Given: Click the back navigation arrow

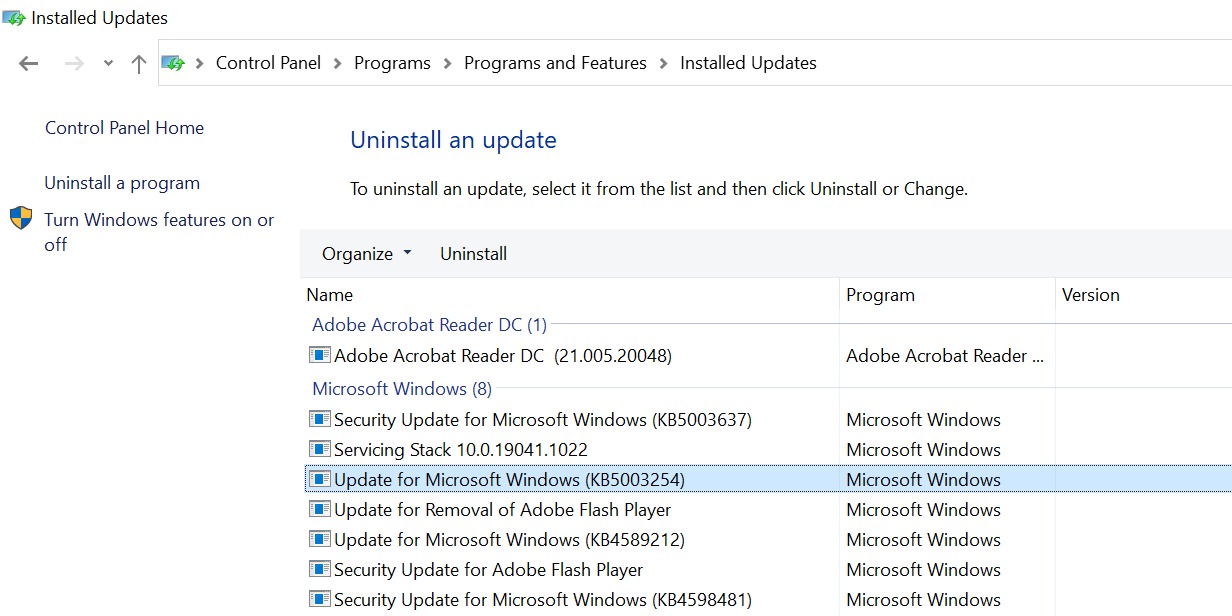Looking at the screenshot, I should click(28, 62).
